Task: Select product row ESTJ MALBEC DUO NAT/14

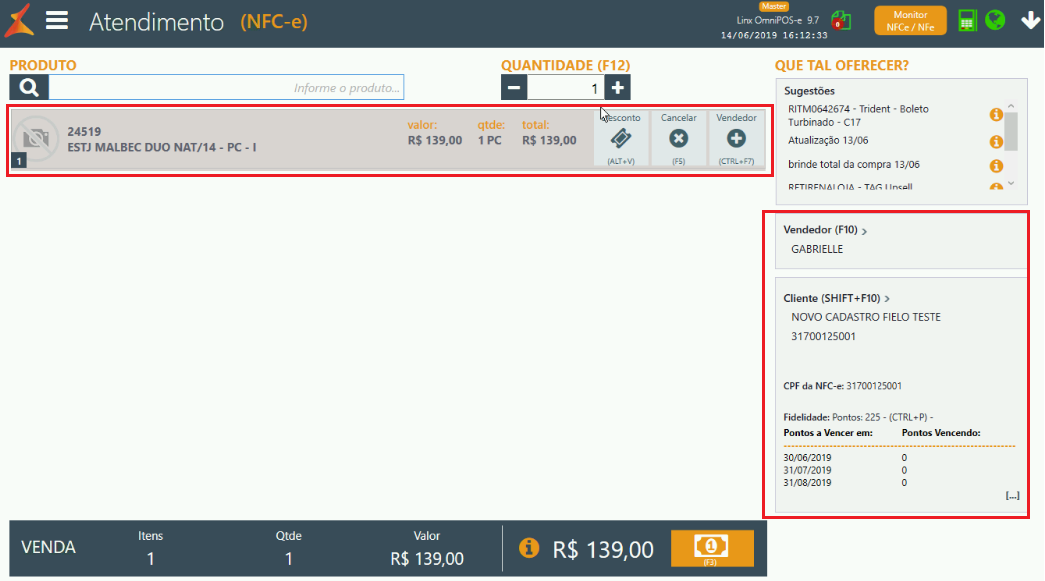Action: (390, 140)
